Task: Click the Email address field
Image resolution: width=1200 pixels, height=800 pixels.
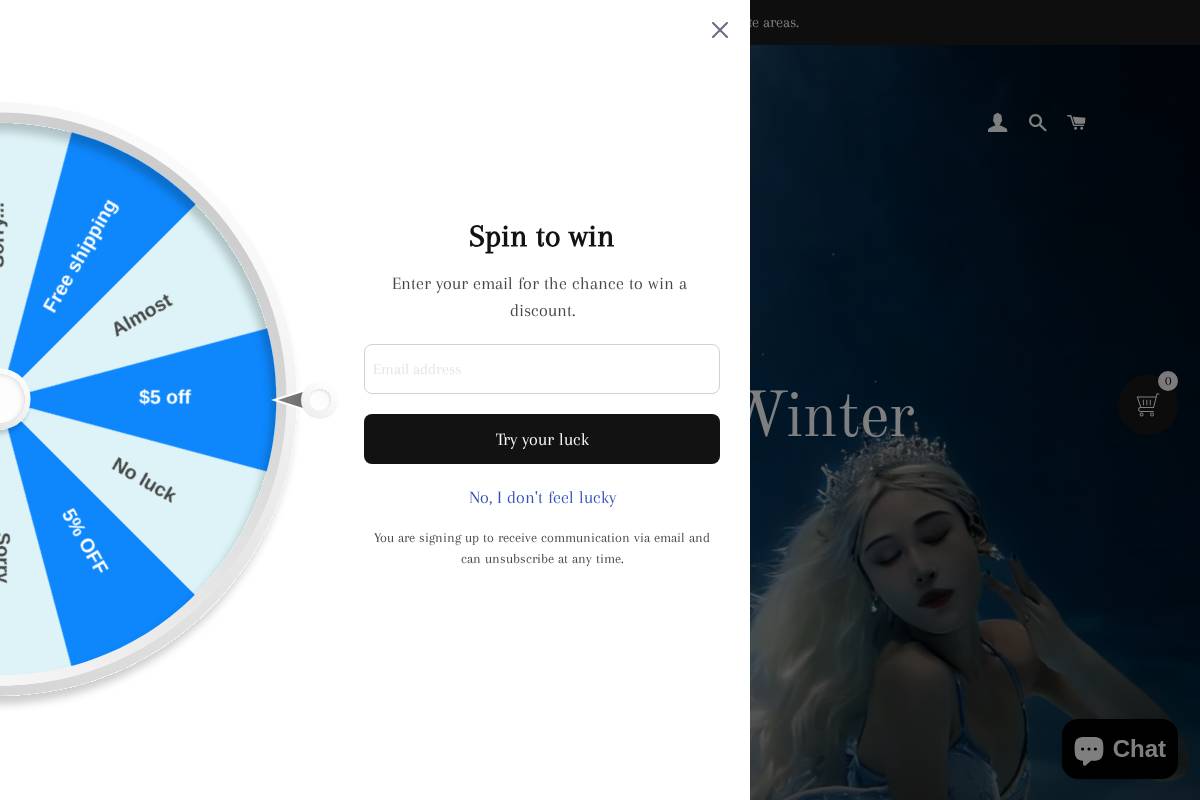Action: coord(542,369)
